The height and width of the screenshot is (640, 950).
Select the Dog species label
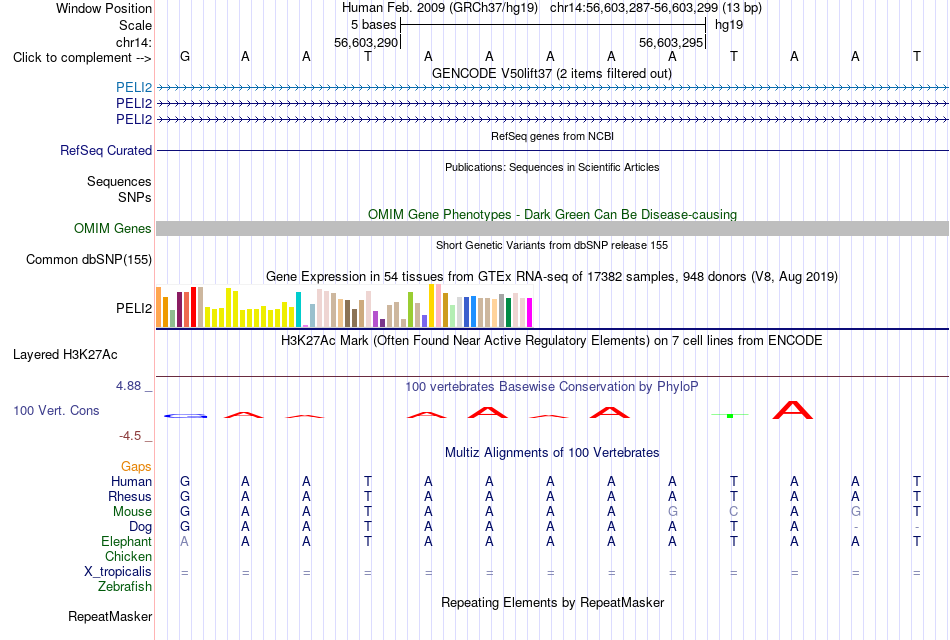(x=140, y=527)
